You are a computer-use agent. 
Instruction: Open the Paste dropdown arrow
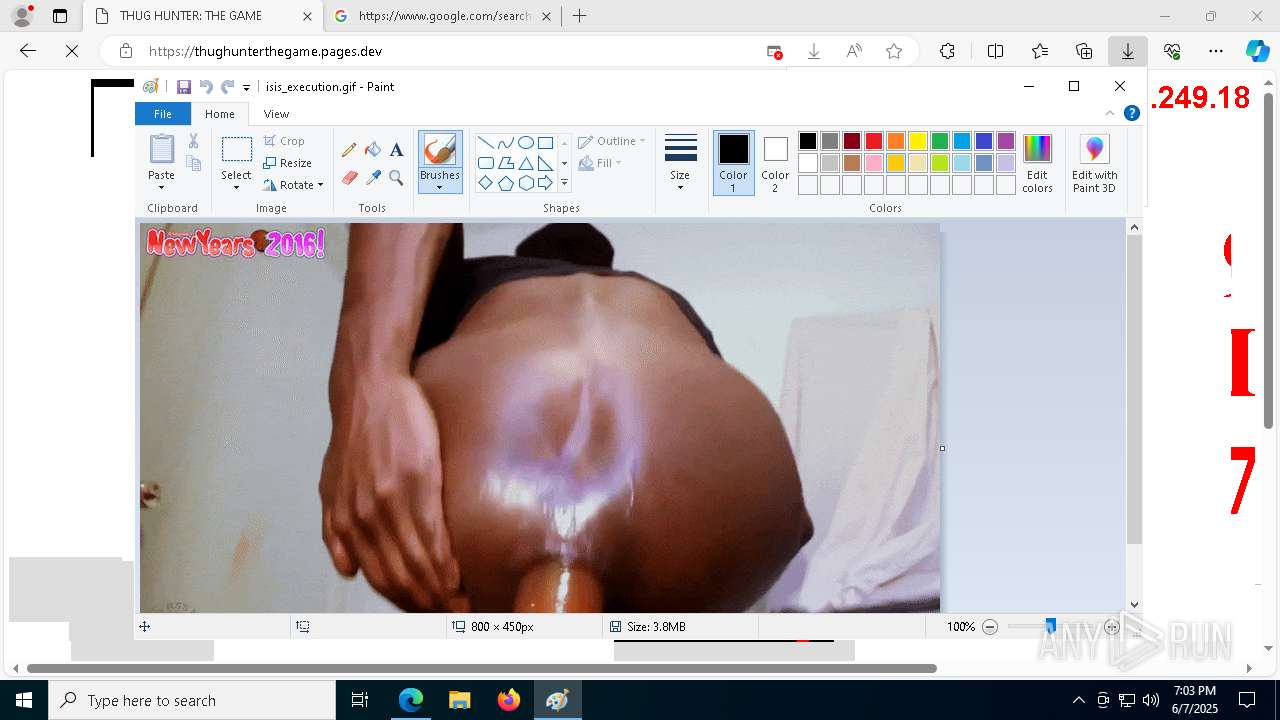[161, 187]
